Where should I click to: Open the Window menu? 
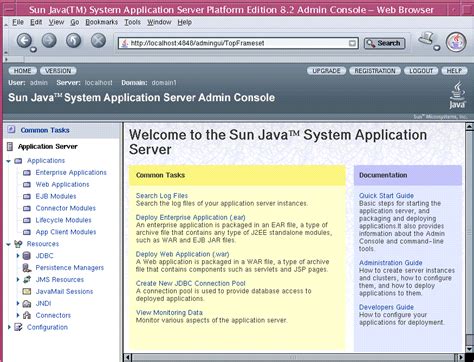pyautogui.click(x=159, y=22)
